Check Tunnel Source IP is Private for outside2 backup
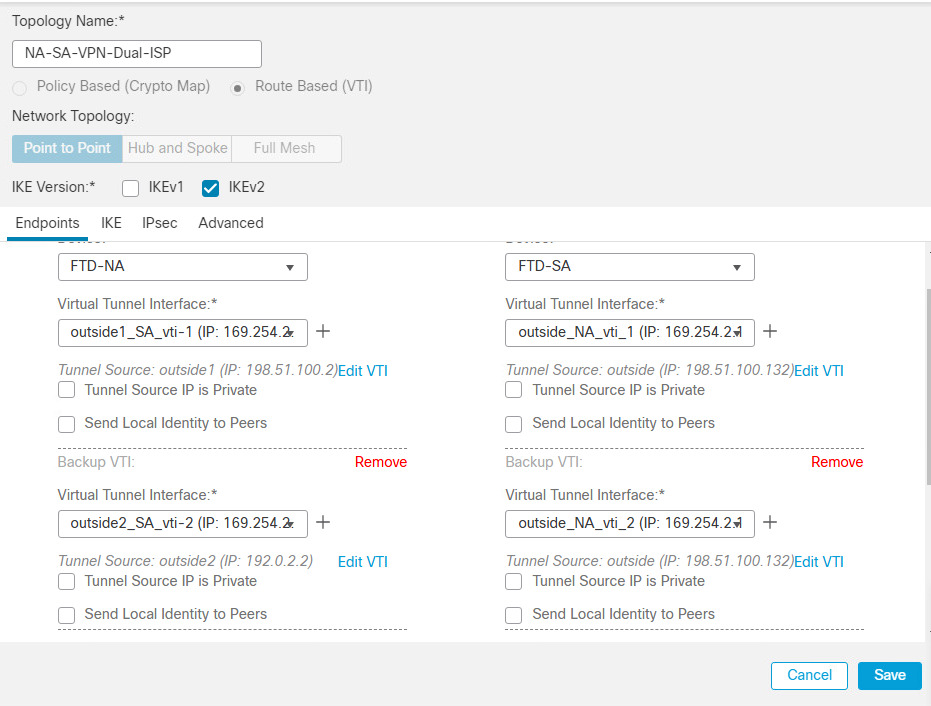This screenshot has width=931, height=706. click(x=66, y=581)
